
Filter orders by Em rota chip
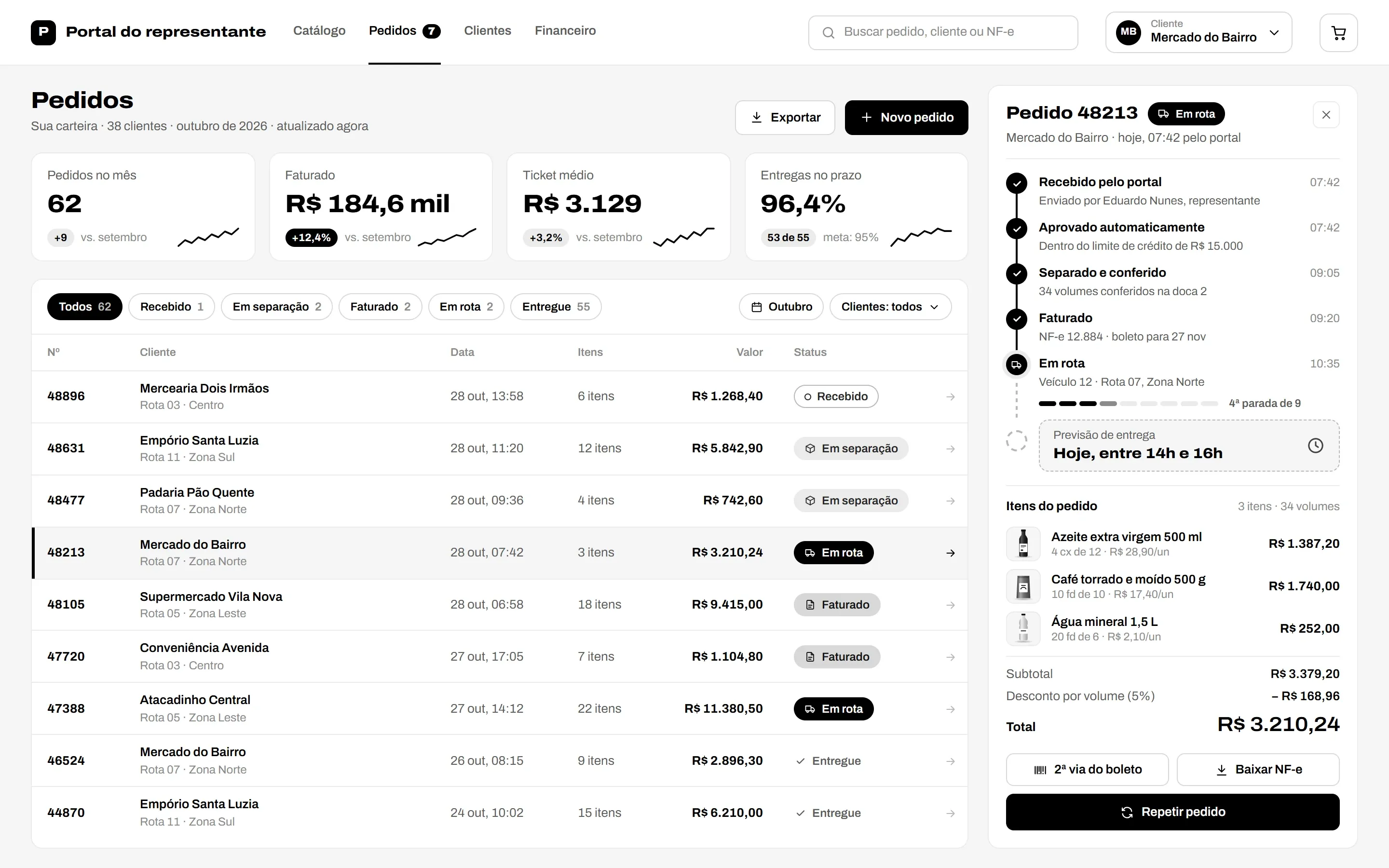466,307
